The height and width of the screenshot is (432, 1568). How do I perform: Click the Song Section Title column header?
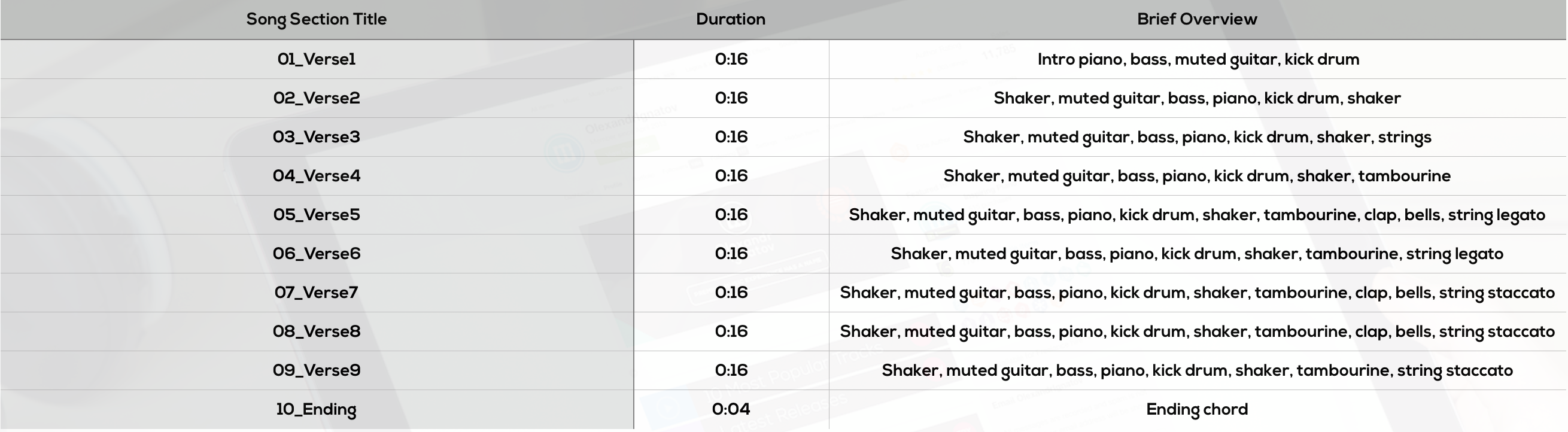316,20
